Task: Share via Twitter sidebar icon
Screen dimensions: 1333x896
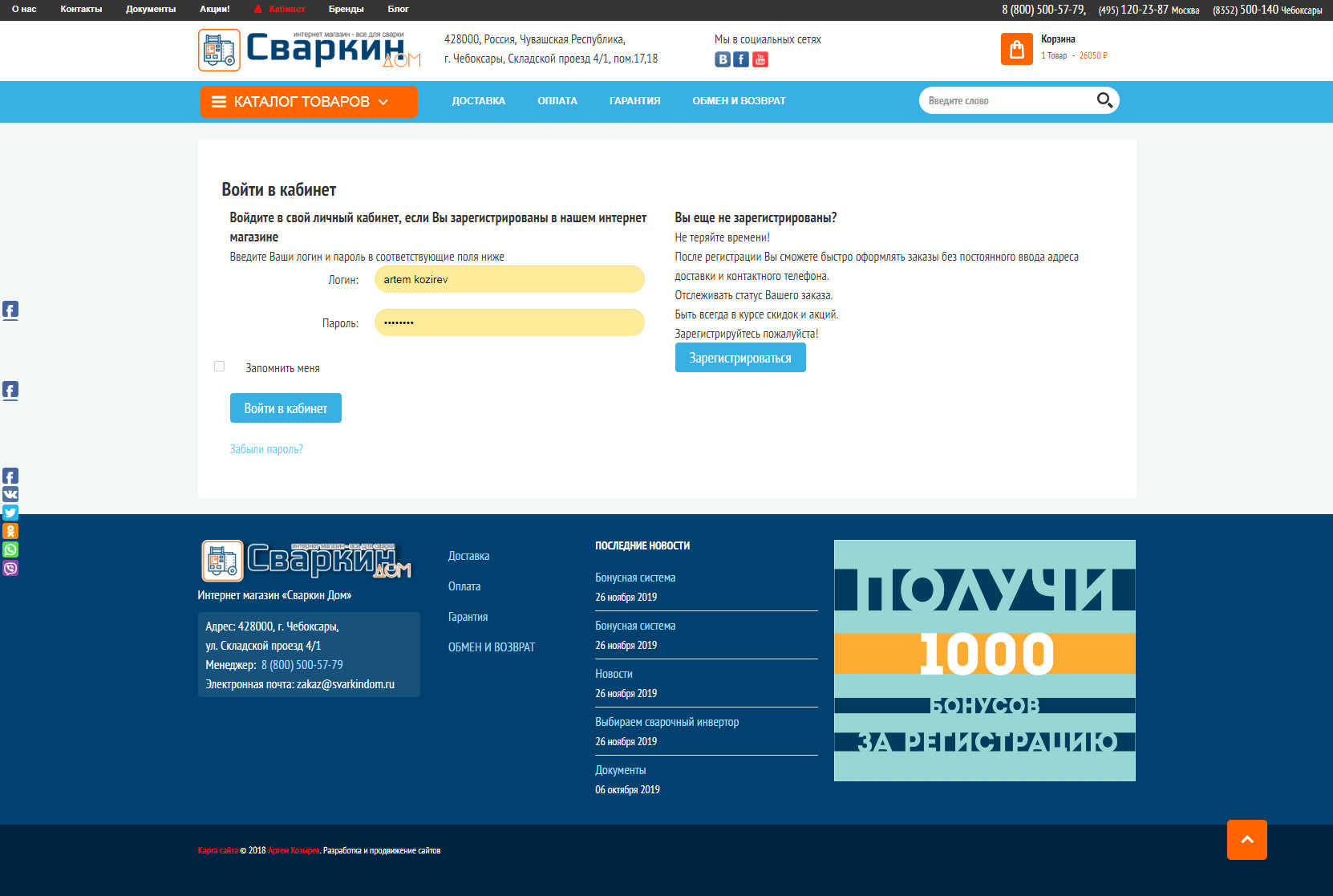Action: [10, 513]
